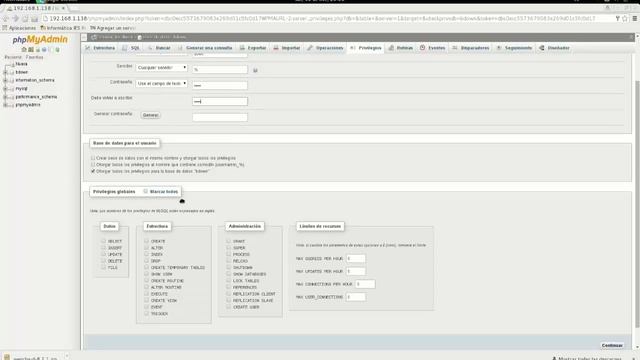Click the phpMyAdmin logo
Screen dimensions: 640x360
40,40
